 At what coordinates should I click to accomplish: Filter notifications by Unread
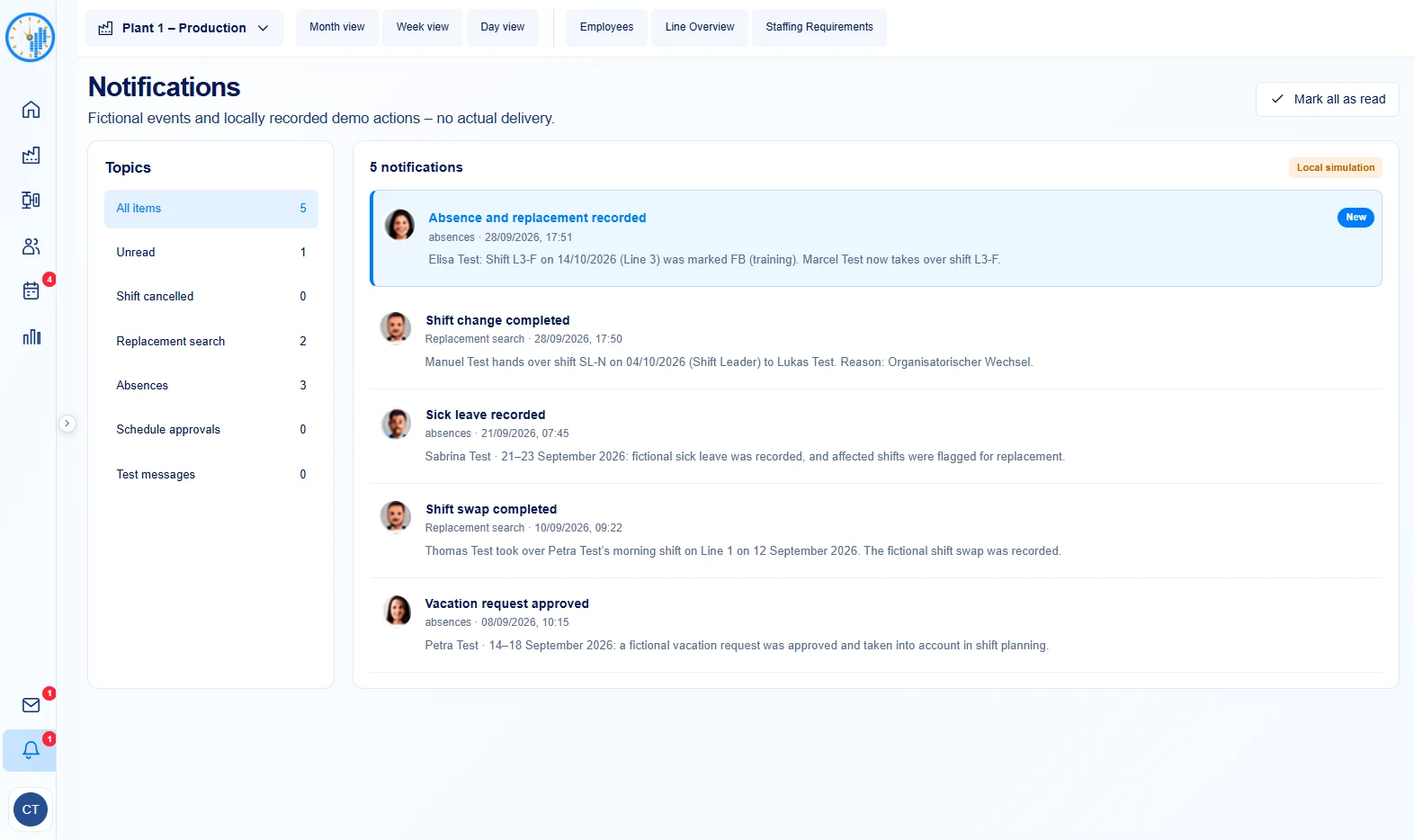point(211,253)
